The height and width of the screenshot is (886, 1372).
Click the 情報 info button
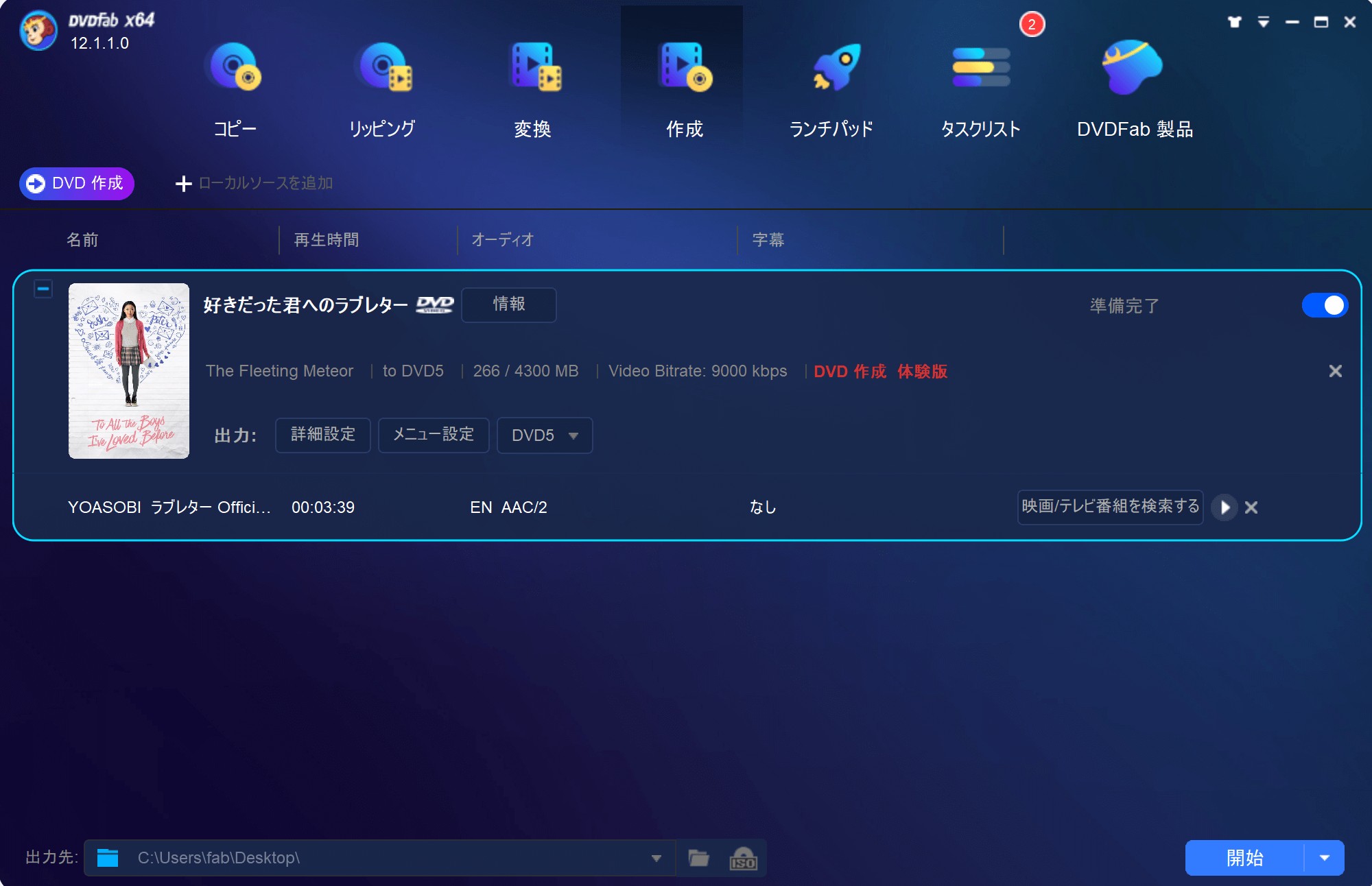click(x=509, y=304)
